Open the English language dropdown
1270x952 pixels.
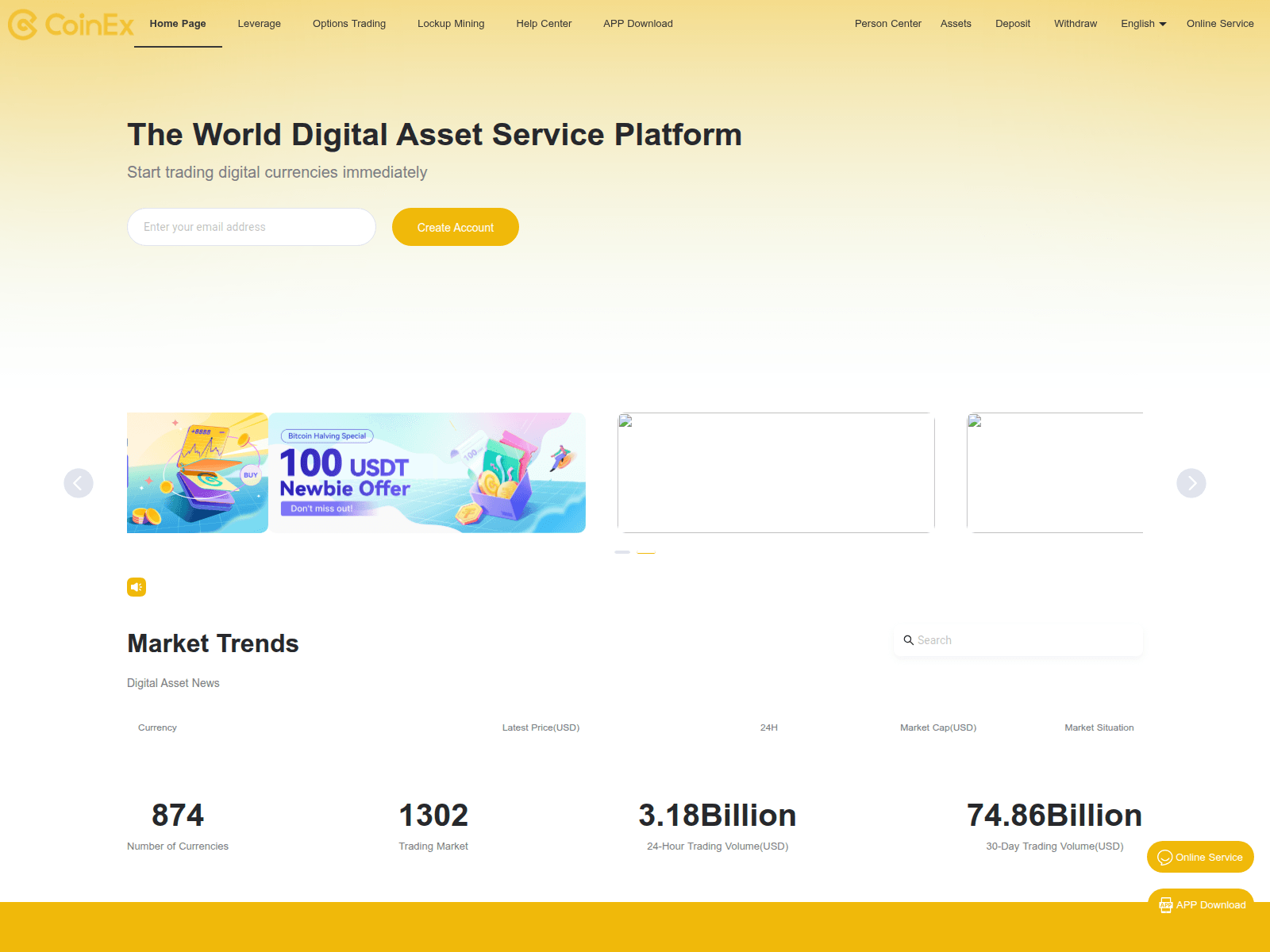(x=1142, y=24)
